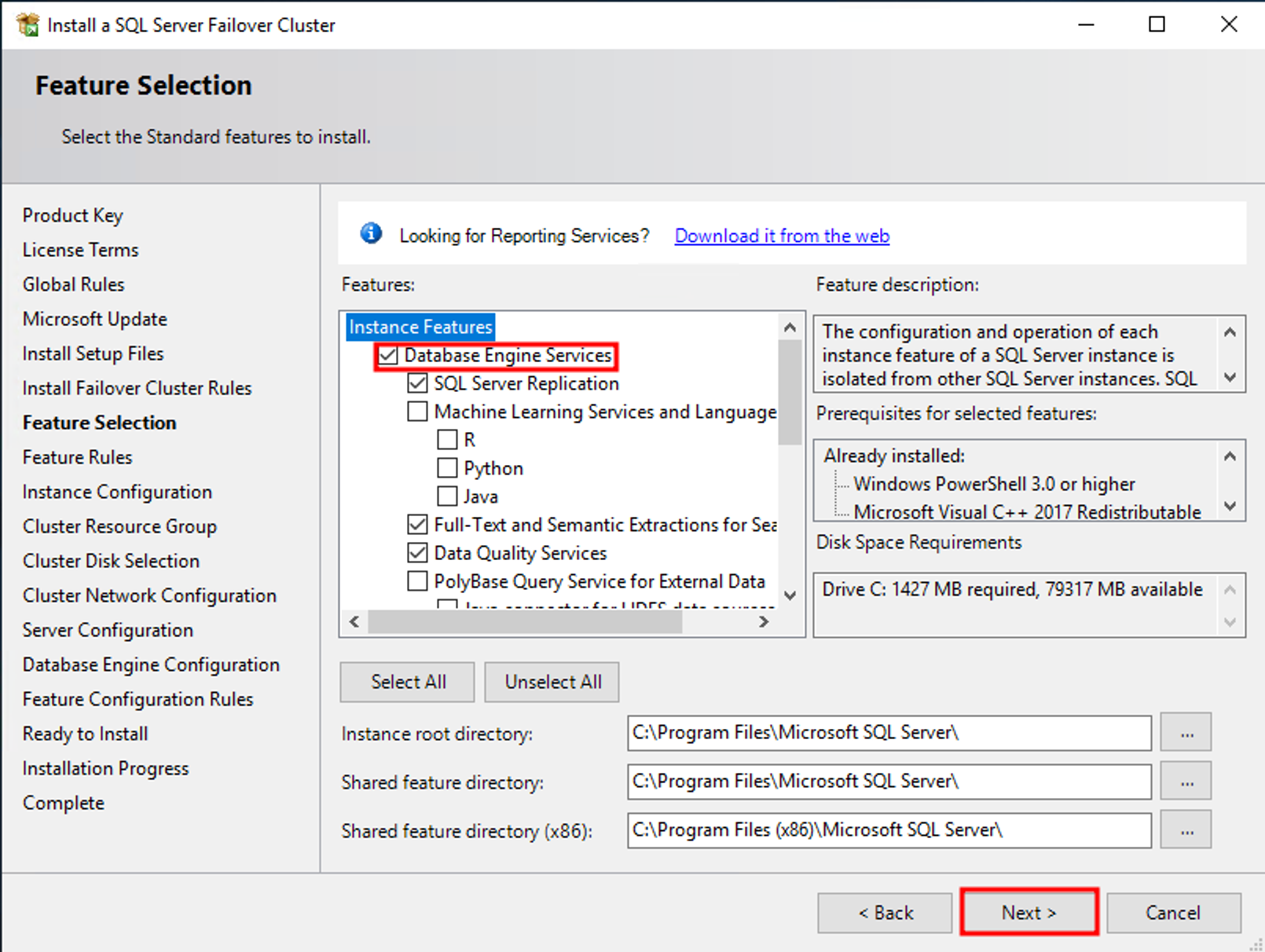The height and width of the screenshot is (952, 1265).
Task: Maximize the setup window
Action: (1157, 24)
